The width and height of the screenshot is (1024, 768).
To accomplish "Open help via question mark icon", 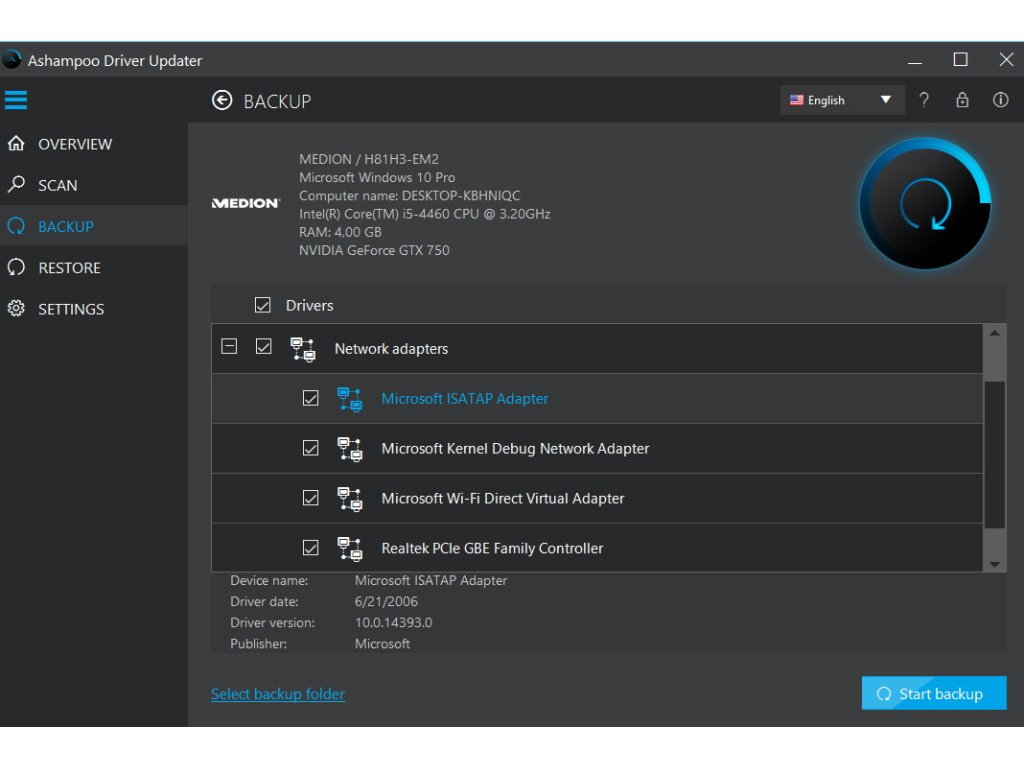I will tap(924, 100).
